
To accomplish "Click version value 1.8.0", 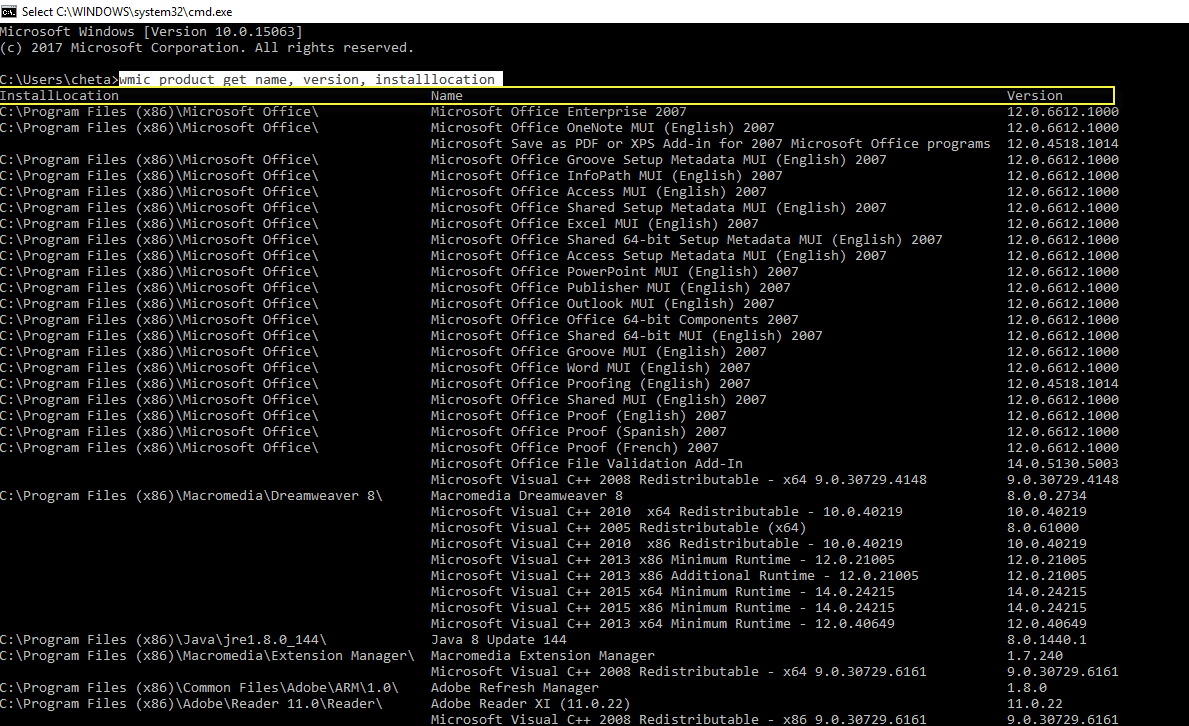I will [1027, 686].
